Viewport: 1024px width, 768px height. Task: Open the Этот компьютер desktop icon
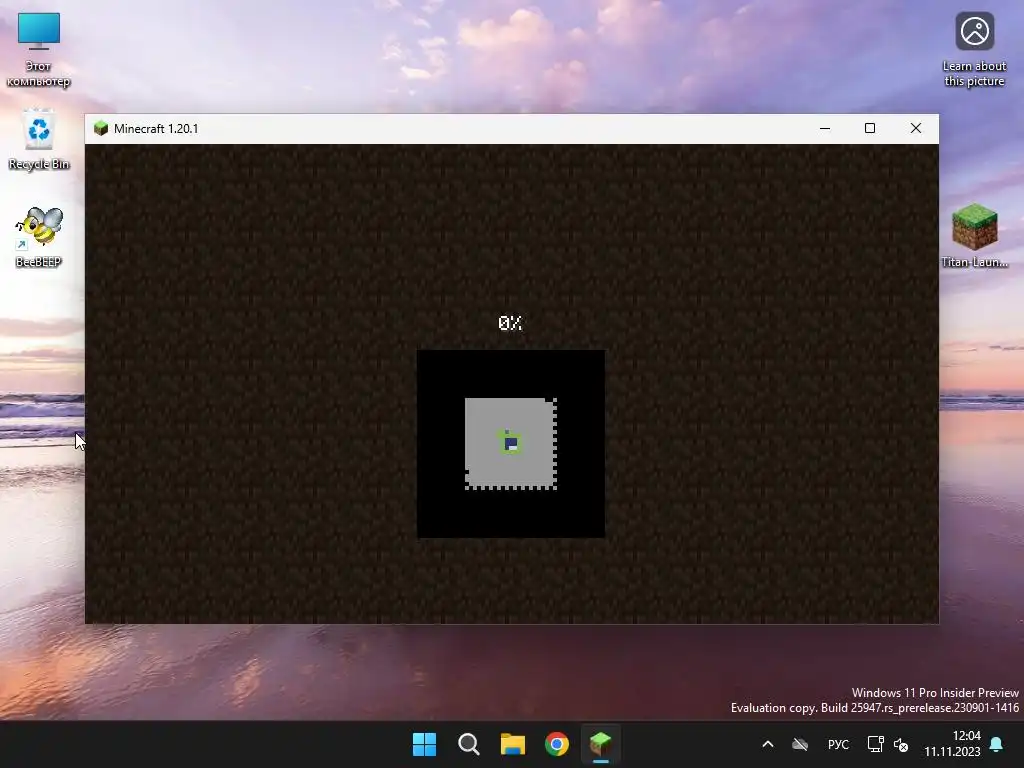39,50
